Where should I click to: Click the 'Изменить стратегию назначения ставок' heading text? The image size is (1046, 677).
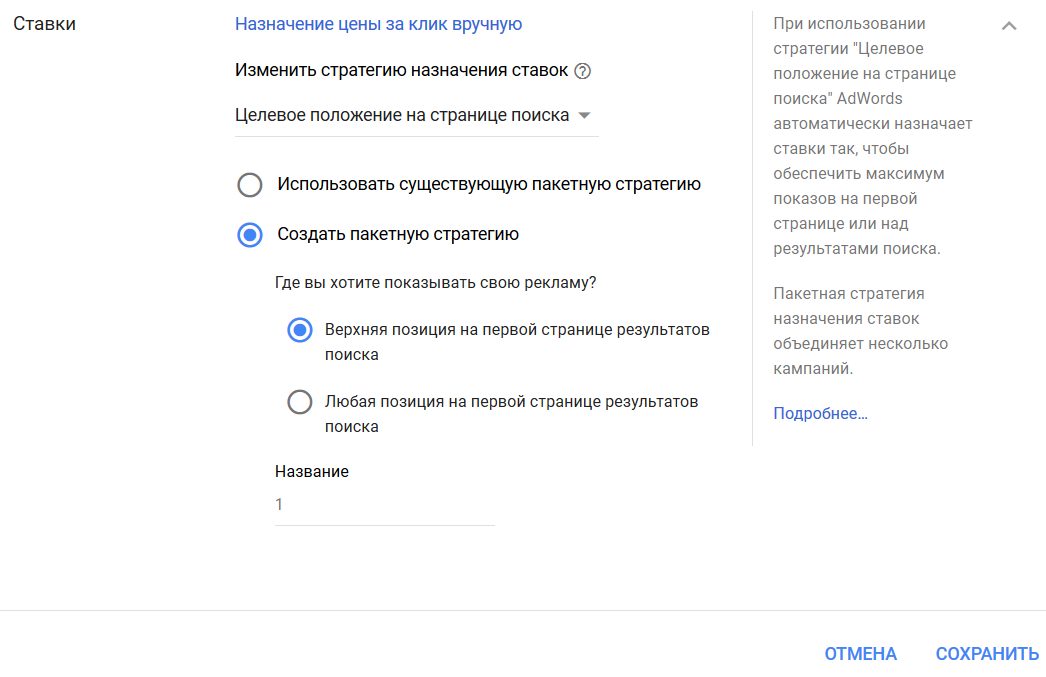(401, 71)
